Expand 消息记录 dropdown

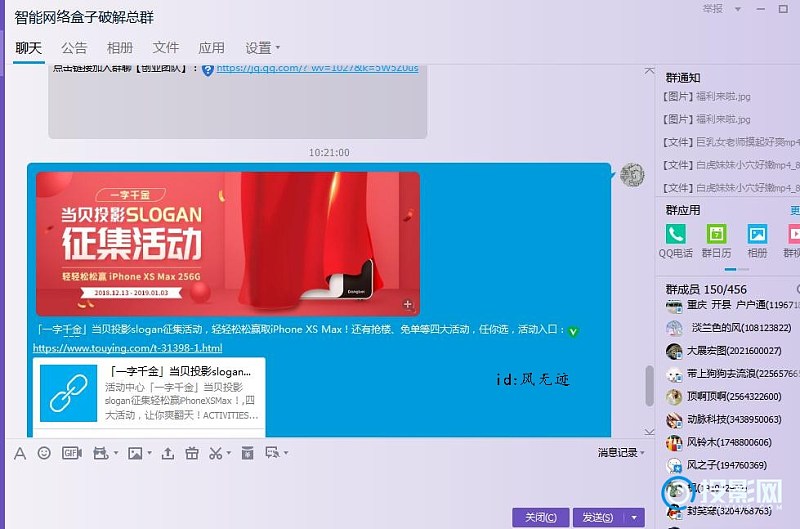point(642,453)
